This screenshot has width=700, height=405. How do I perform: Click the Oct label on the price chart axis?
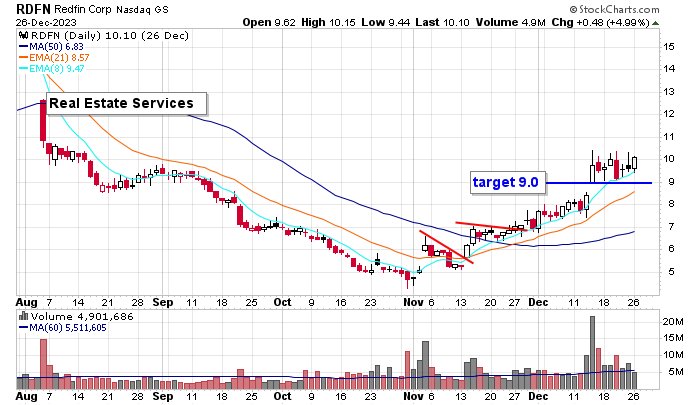pos(282,303)
